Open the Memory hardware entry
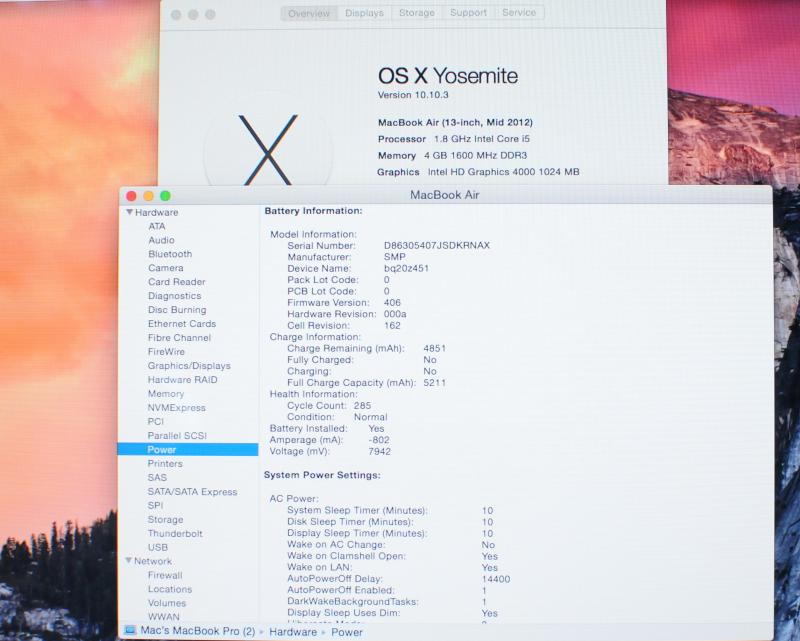The width and height of the screenshot is (800, 641). (x=166, y=394)
